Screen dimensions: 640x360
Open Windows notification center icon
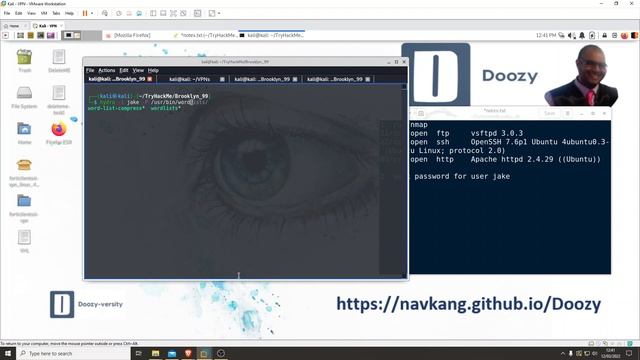[629, 353]
